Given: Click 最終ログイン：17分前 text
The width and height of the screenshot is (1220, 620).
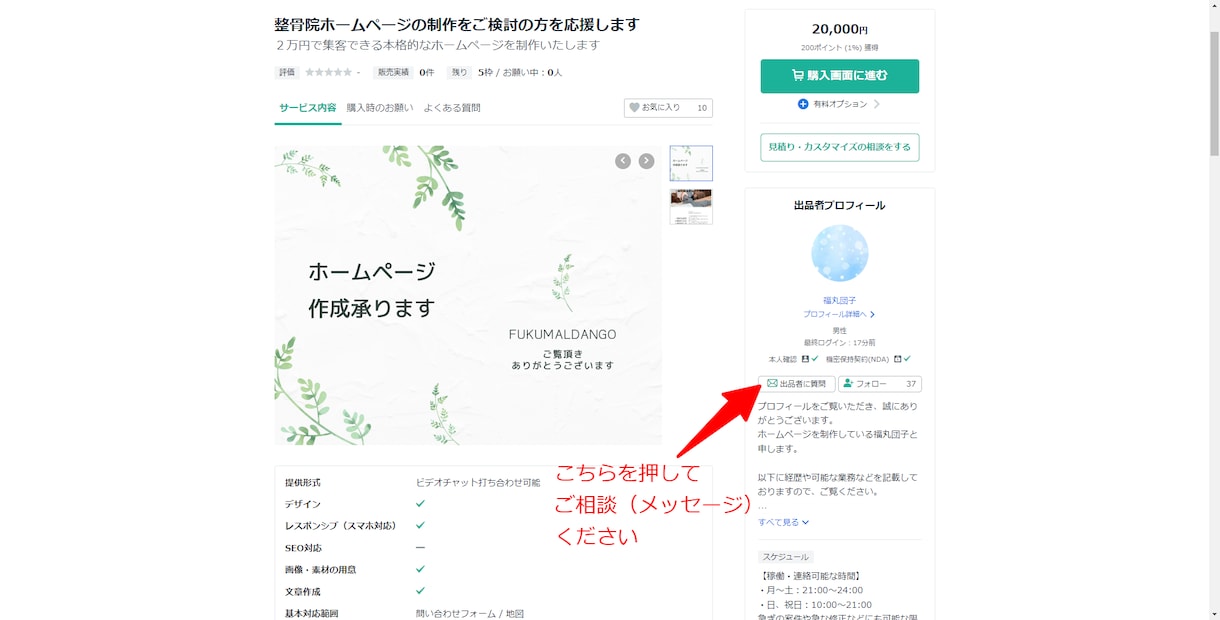Looking at the screenshot, I should click(839, 343).
